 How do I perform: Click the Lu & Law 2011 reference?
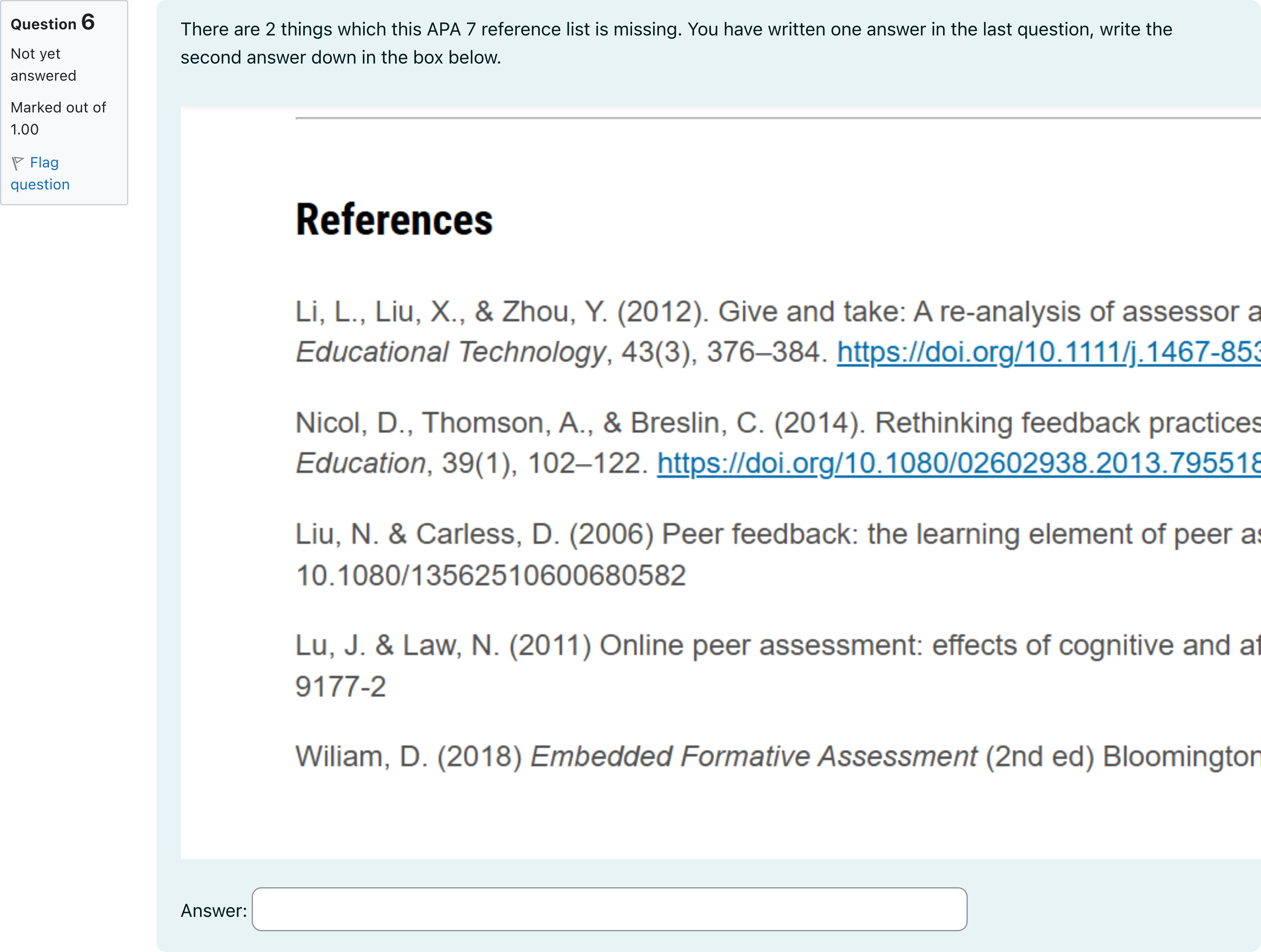[x=778, y=665]
